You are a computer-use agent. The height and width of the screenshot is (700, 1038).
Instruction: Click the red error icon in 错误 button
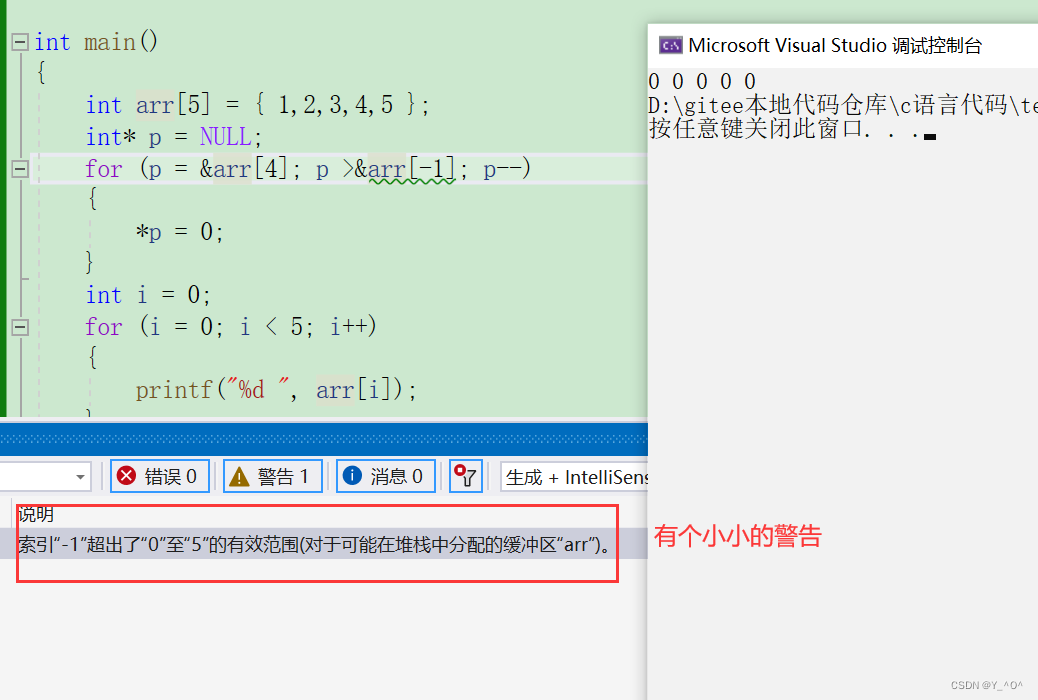(126, 475)
